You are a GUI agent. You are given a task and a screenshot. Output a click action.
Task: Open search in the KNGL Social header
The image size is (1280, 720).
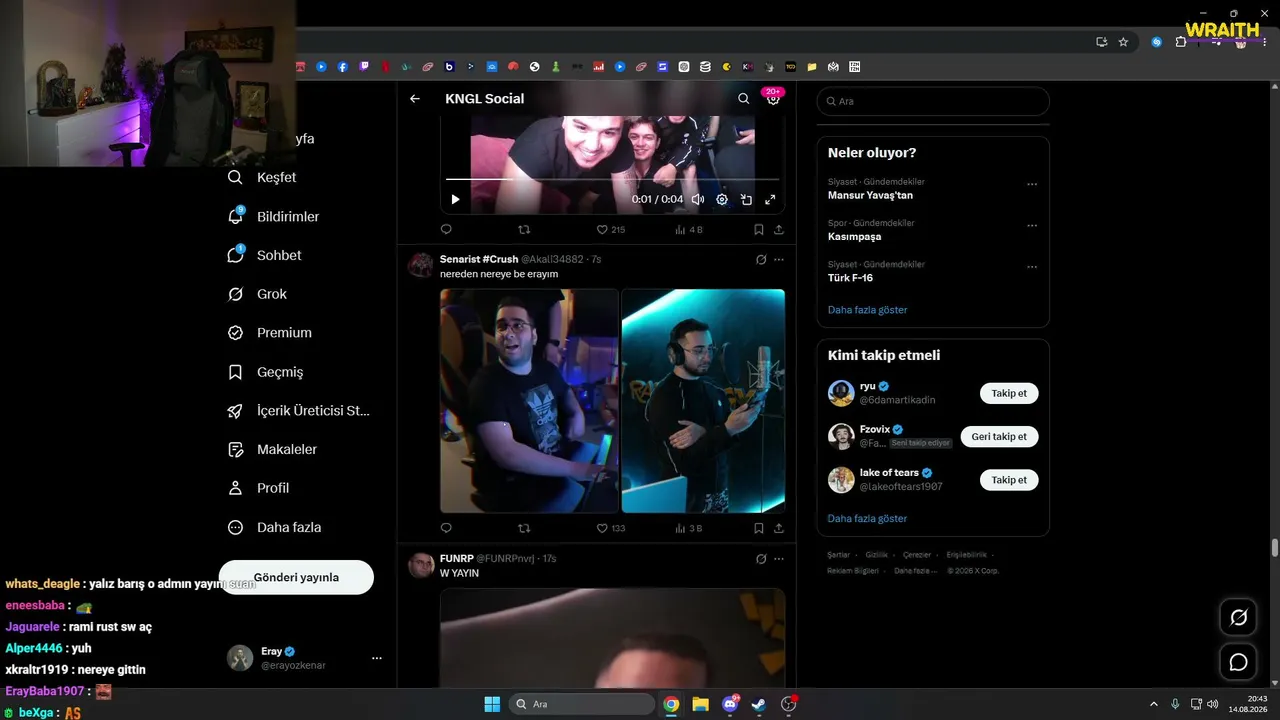743,99
